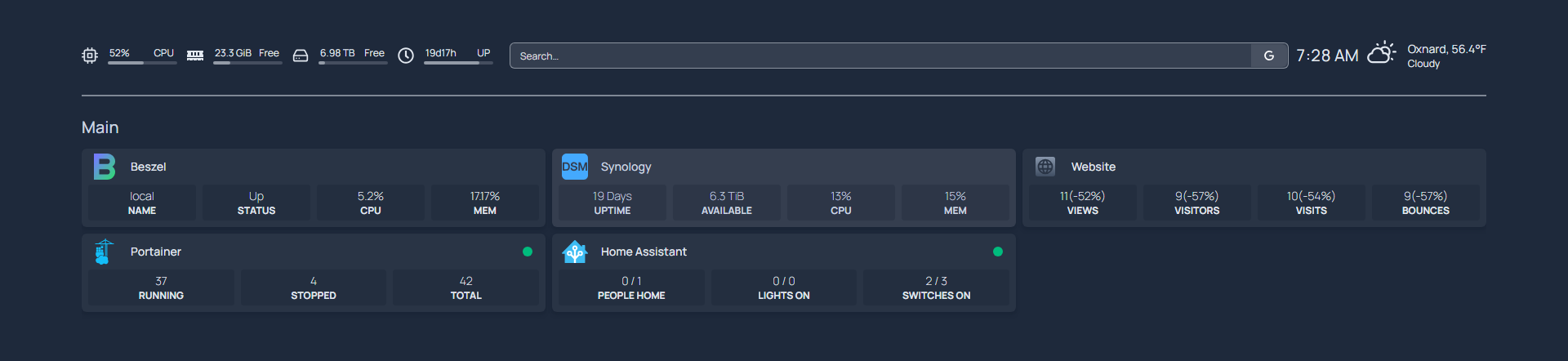The width and height of the screenshot is (1568, 361).
Task: Collapse the Main section heading
Action: point(100,127)
